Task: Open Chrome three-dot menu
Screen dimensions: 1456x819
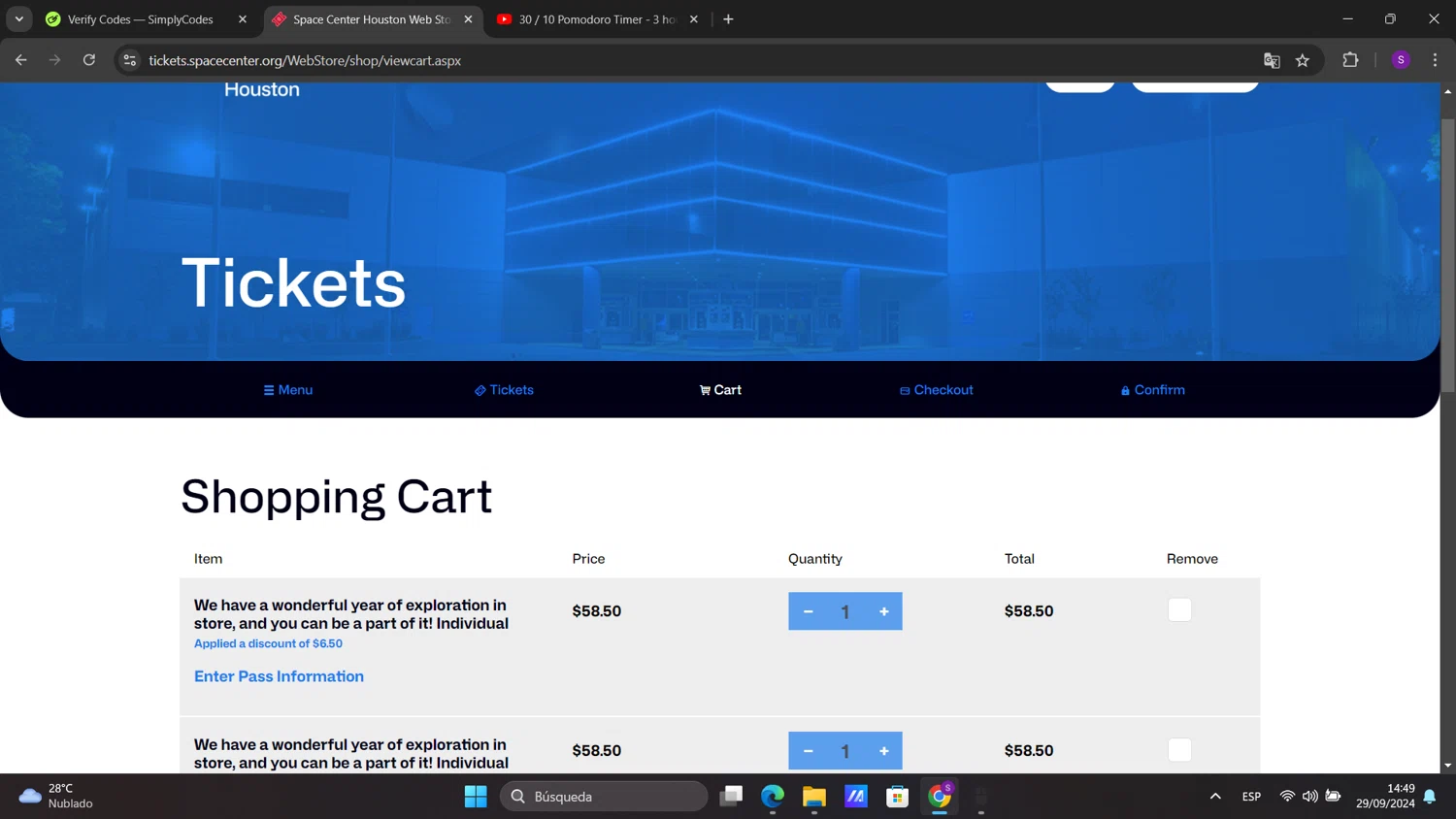Action: pos(1435,60)
